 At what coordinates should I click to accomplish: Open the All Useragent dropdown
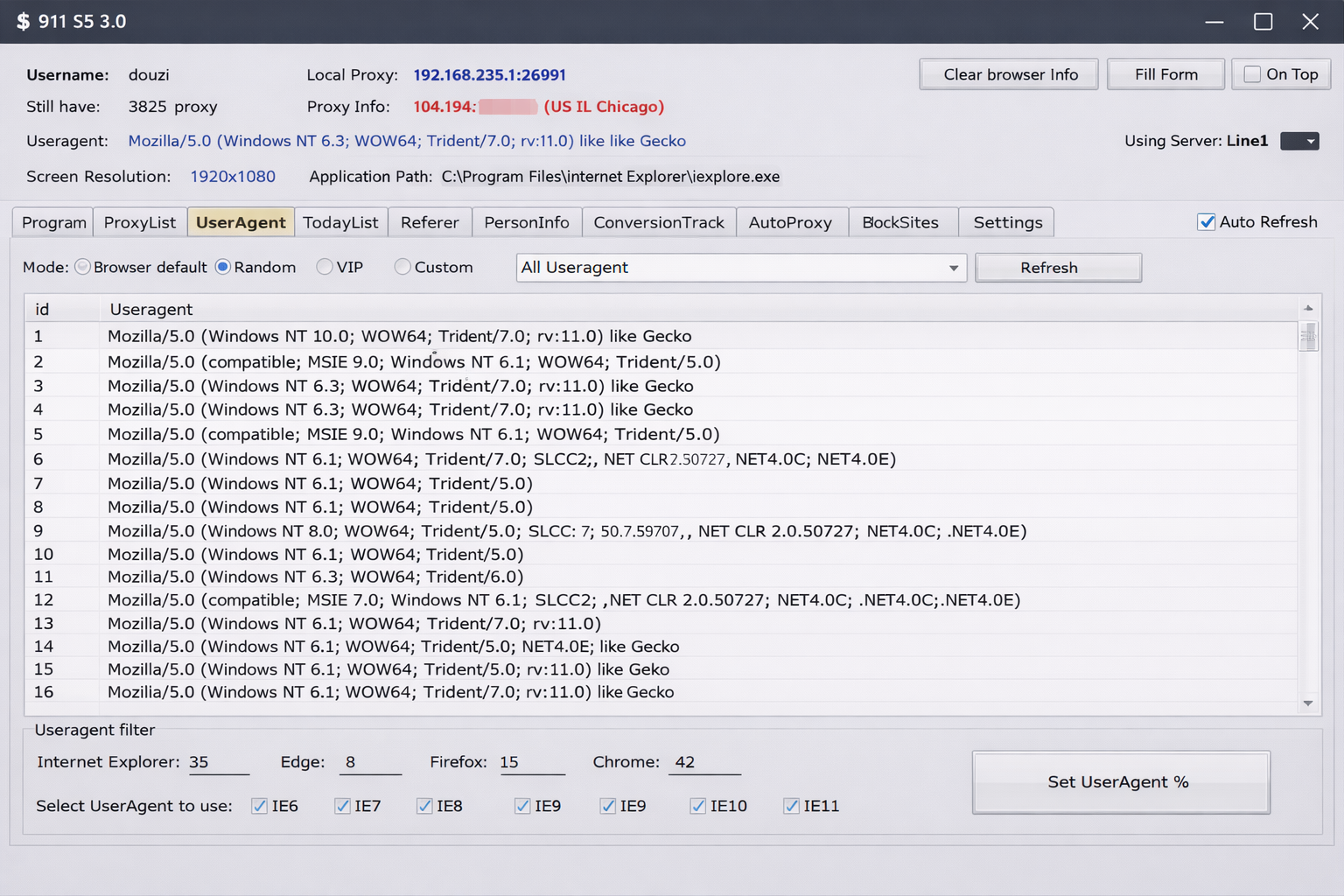(953, 268)
